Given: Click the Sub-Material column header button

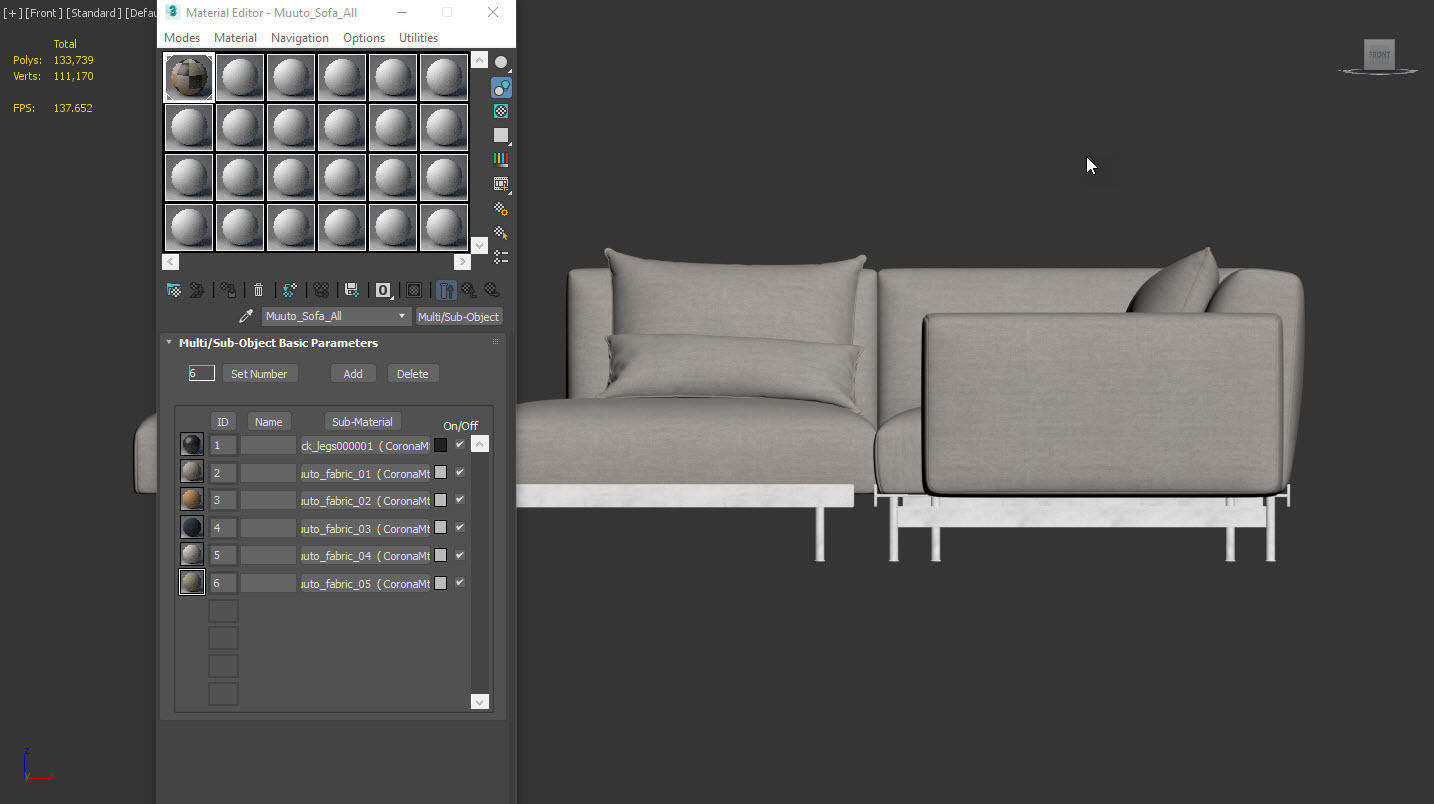Looking at the screenshot, I should (362, 422).
